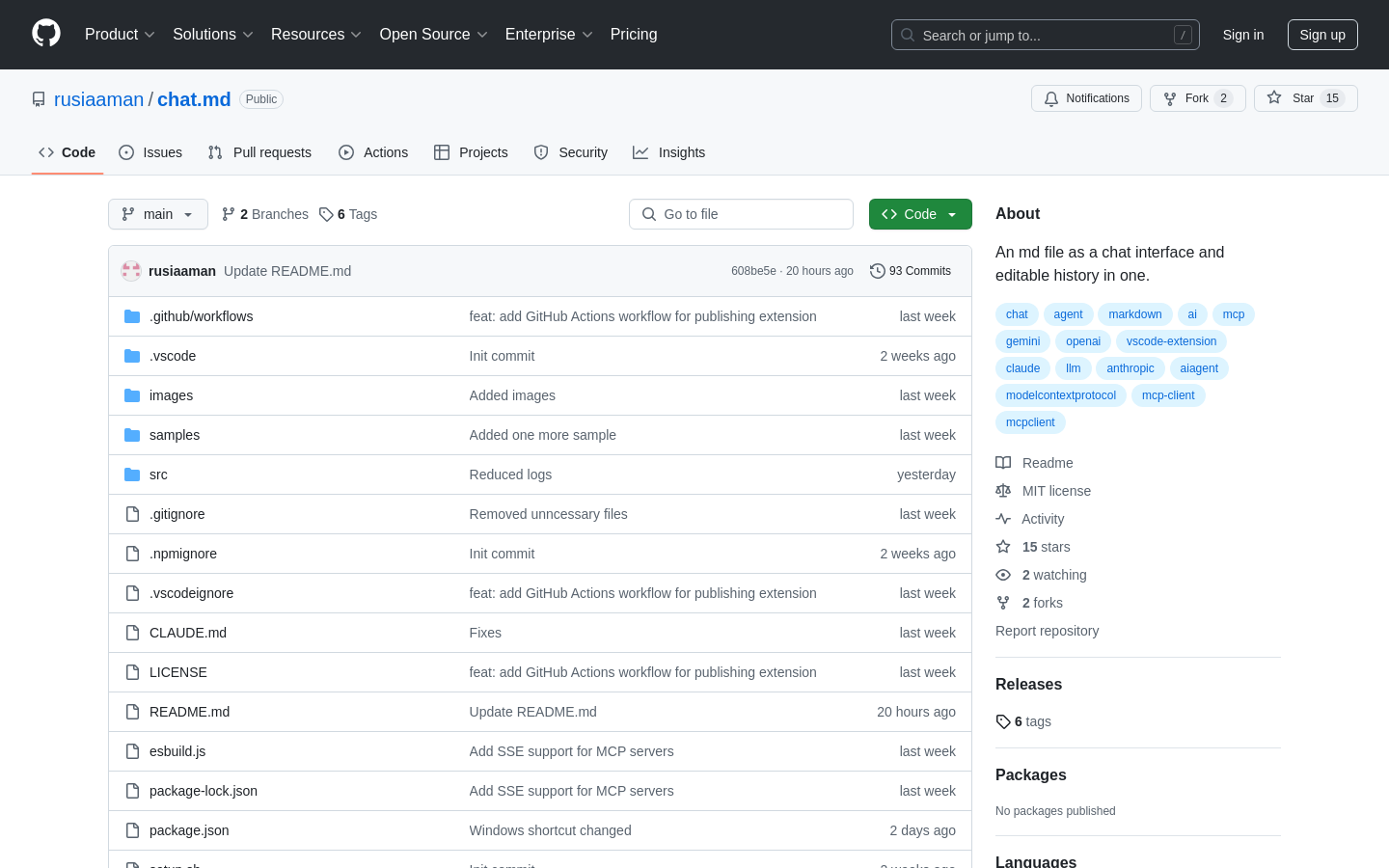Click the Sign in link
The image size is (1389, 868).
(1243, 35)
